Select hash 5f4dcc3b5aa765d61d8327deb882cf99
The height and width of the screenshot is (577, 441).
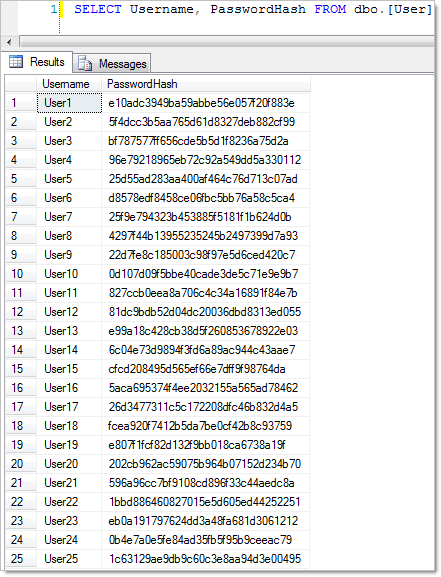pyautogui.click(x=205, y=122)
